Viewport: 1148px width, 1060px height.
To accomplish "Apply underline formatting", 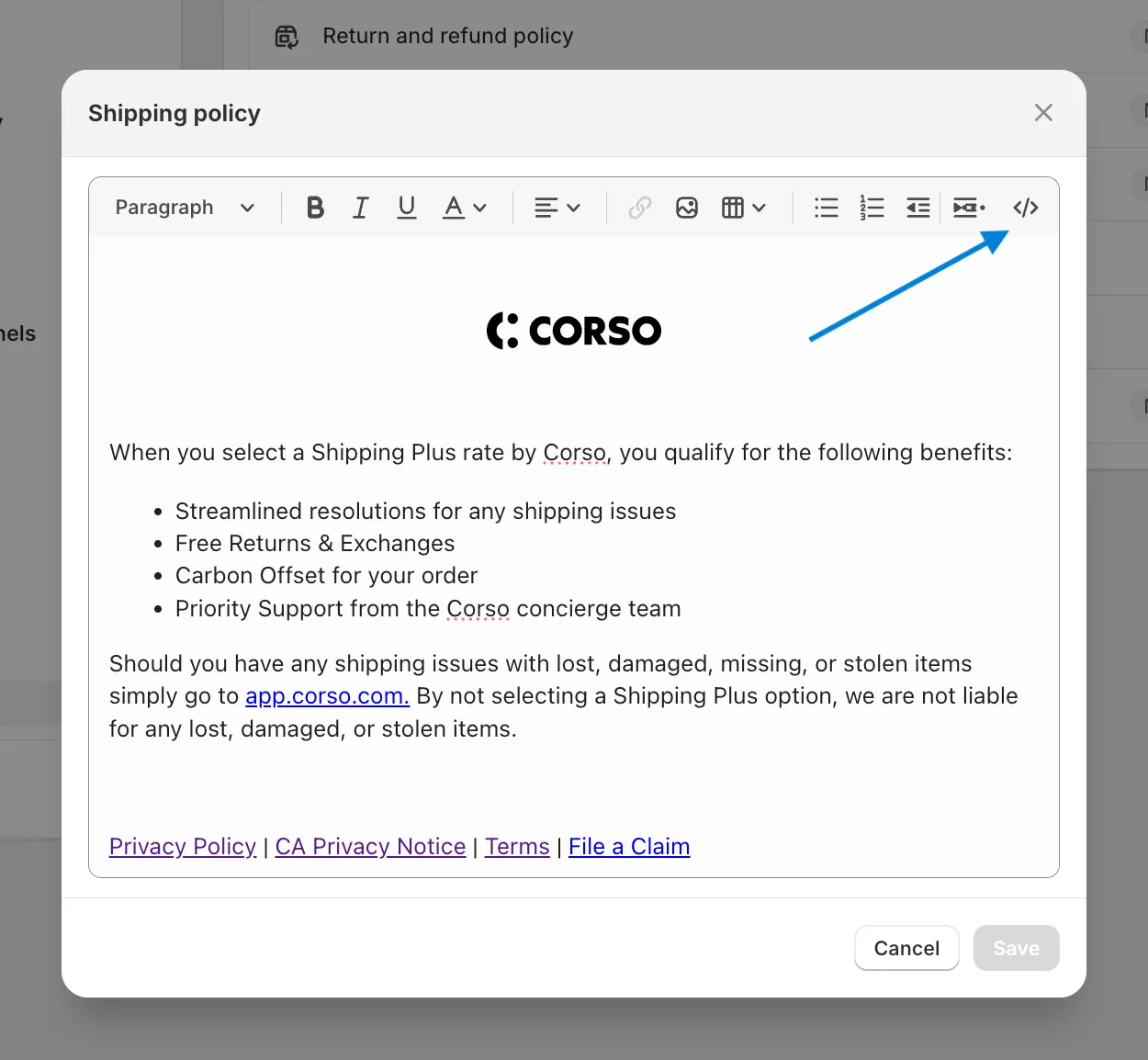I will [x=406, y=208].
